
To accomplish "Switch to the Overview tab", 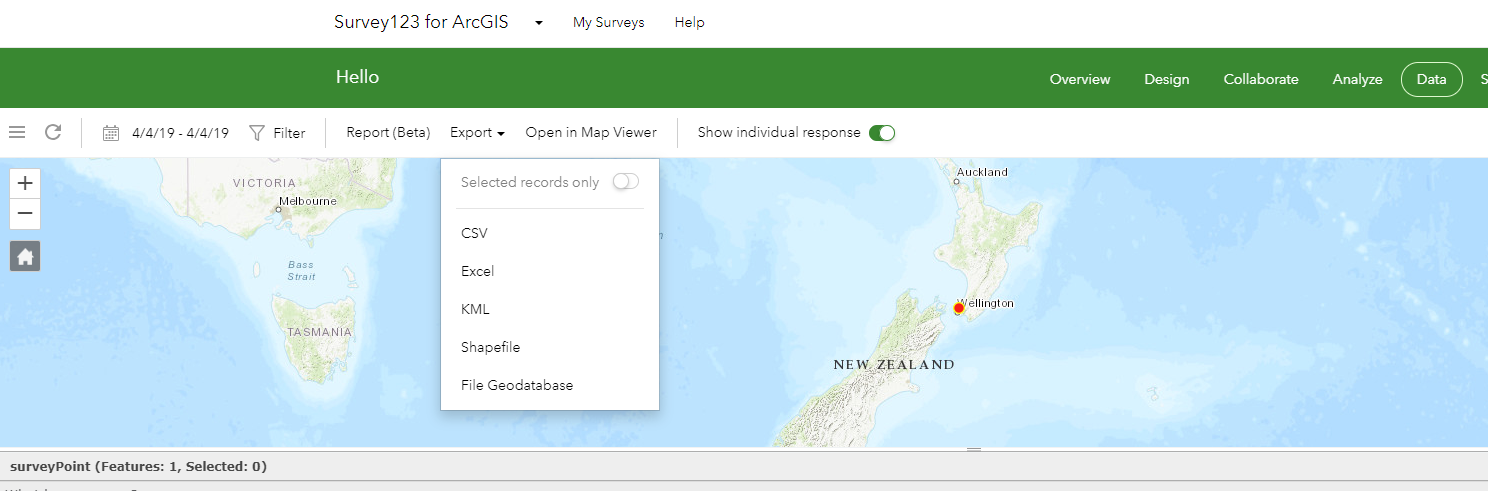I will click(1080, 79).
